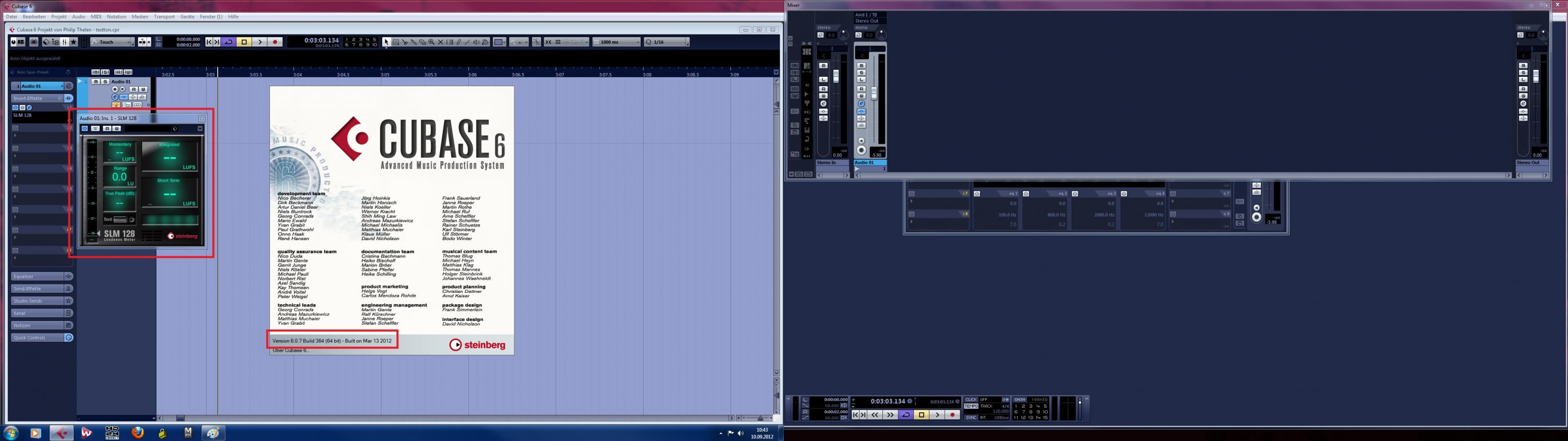Viewport: 1568px width, 441px height.
Task: Open the 1000 ms grid dropdown
Action: (x=617, y=42)
